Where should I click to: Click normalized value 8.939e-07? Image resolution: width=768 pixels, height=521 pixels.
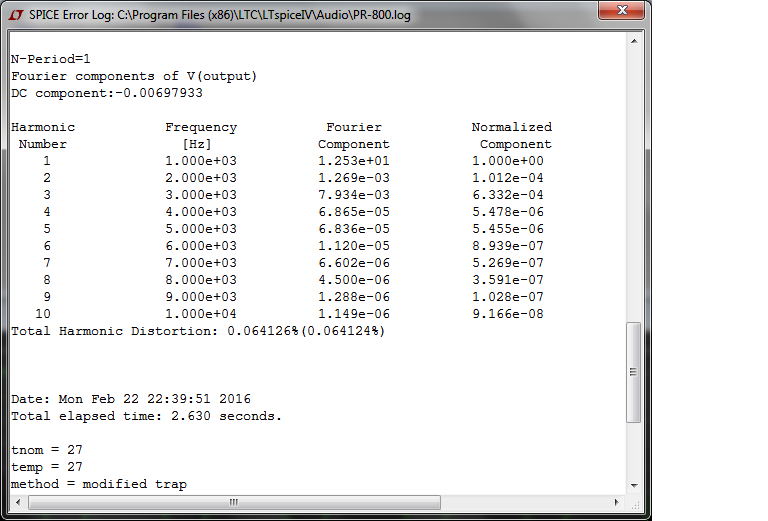(x=507, y=246)
